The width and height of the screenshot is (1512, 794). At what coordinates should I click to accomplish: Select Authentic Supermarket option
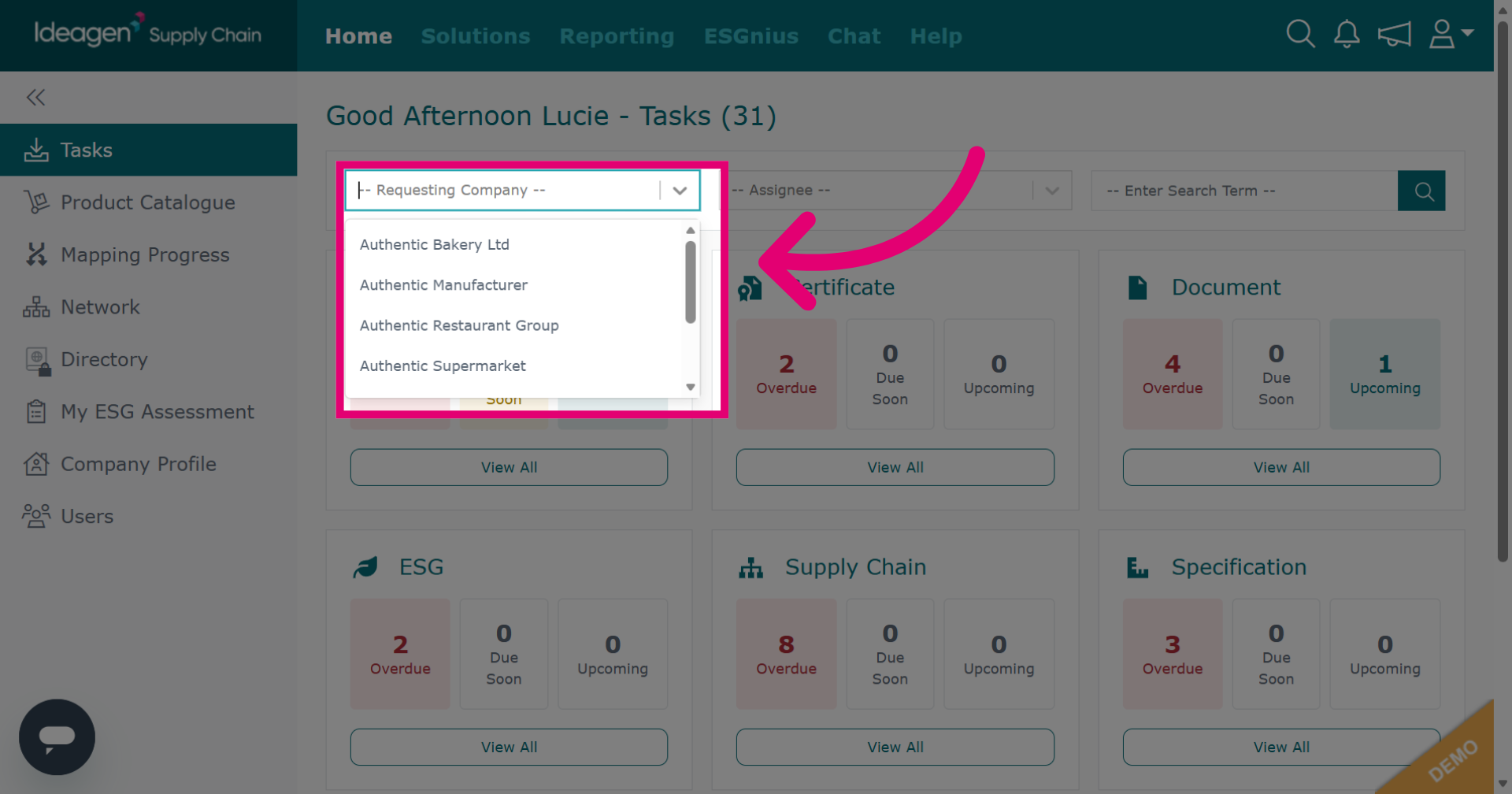point(515,366)
